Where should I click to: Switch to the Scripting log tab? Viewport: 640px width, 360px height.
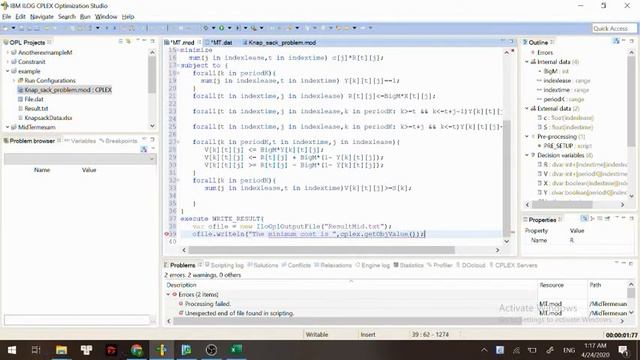coord(224,265)
